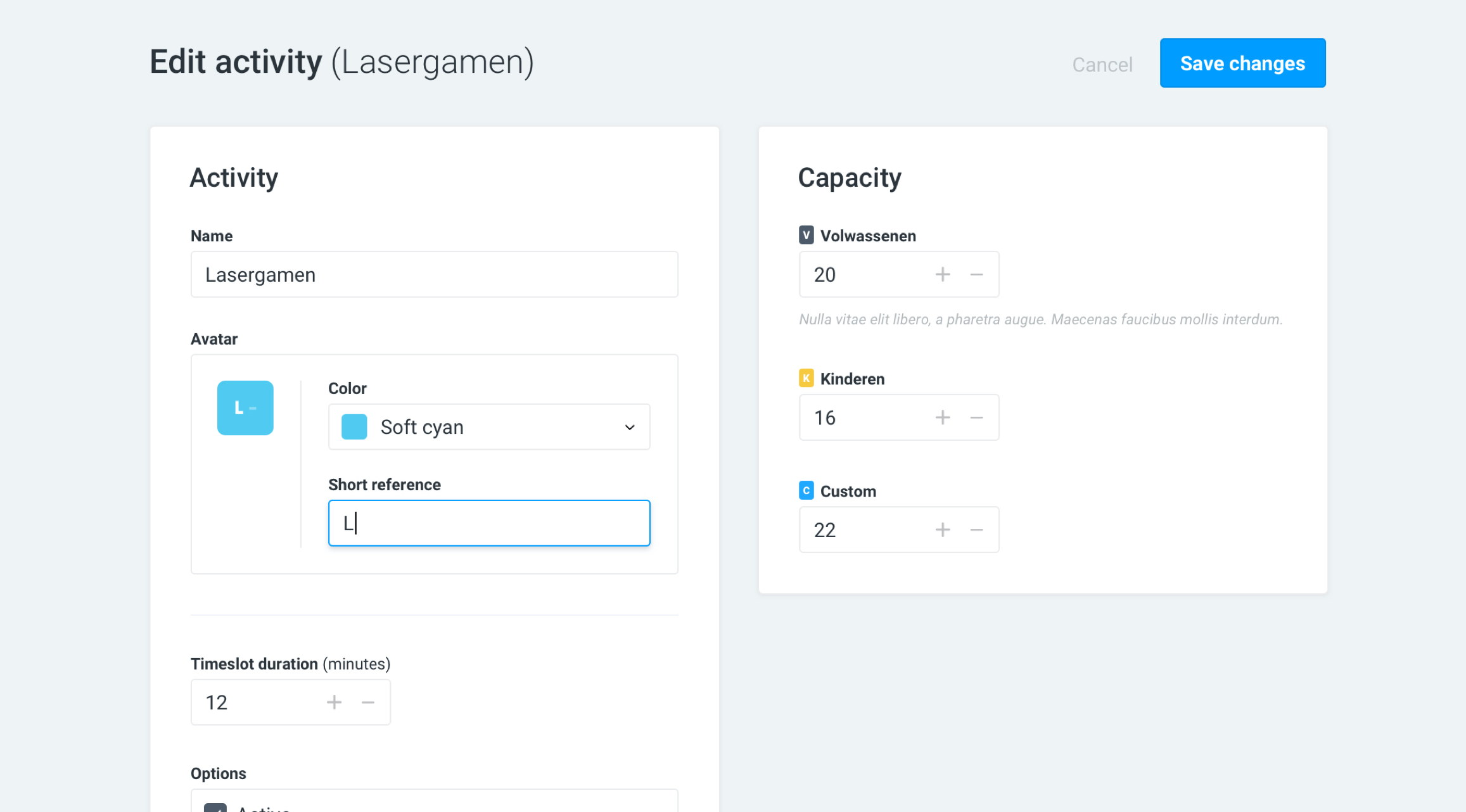Decrease timeslot duration with minus icon
Image resolution: width=1466 pixels, height=812 pixels.
click(368, 702)
